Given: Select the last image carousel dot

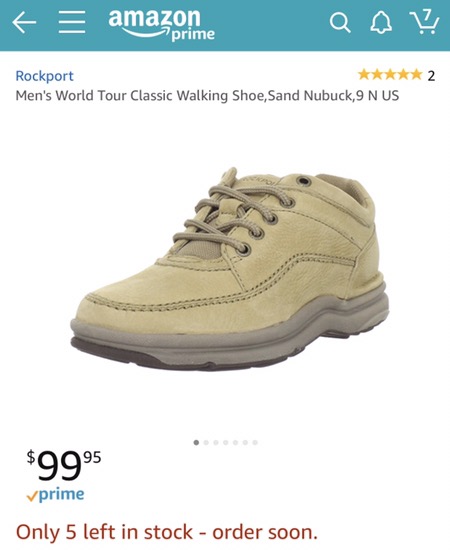Looking at the screenshot, I should point(255,443).
